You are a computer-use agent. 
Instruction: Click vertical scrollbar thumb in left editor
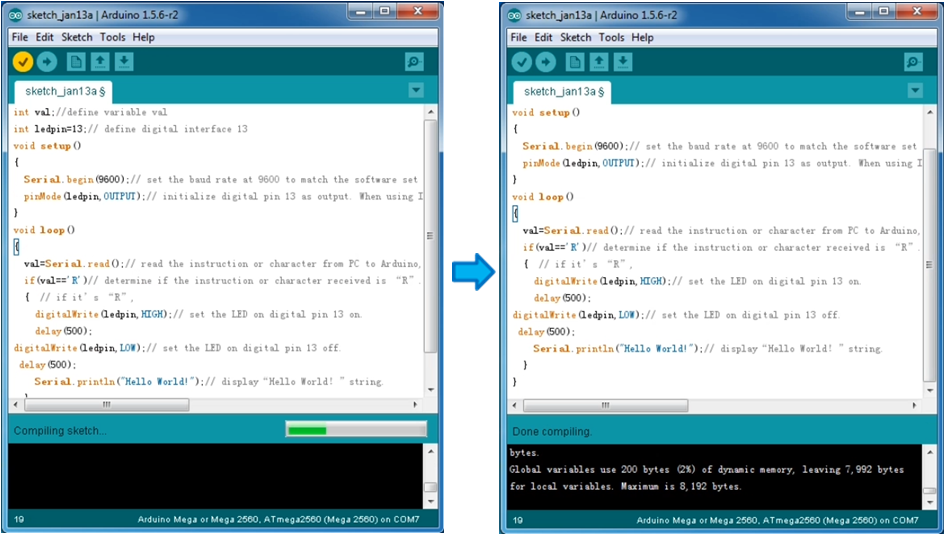(x=430, y=236)
